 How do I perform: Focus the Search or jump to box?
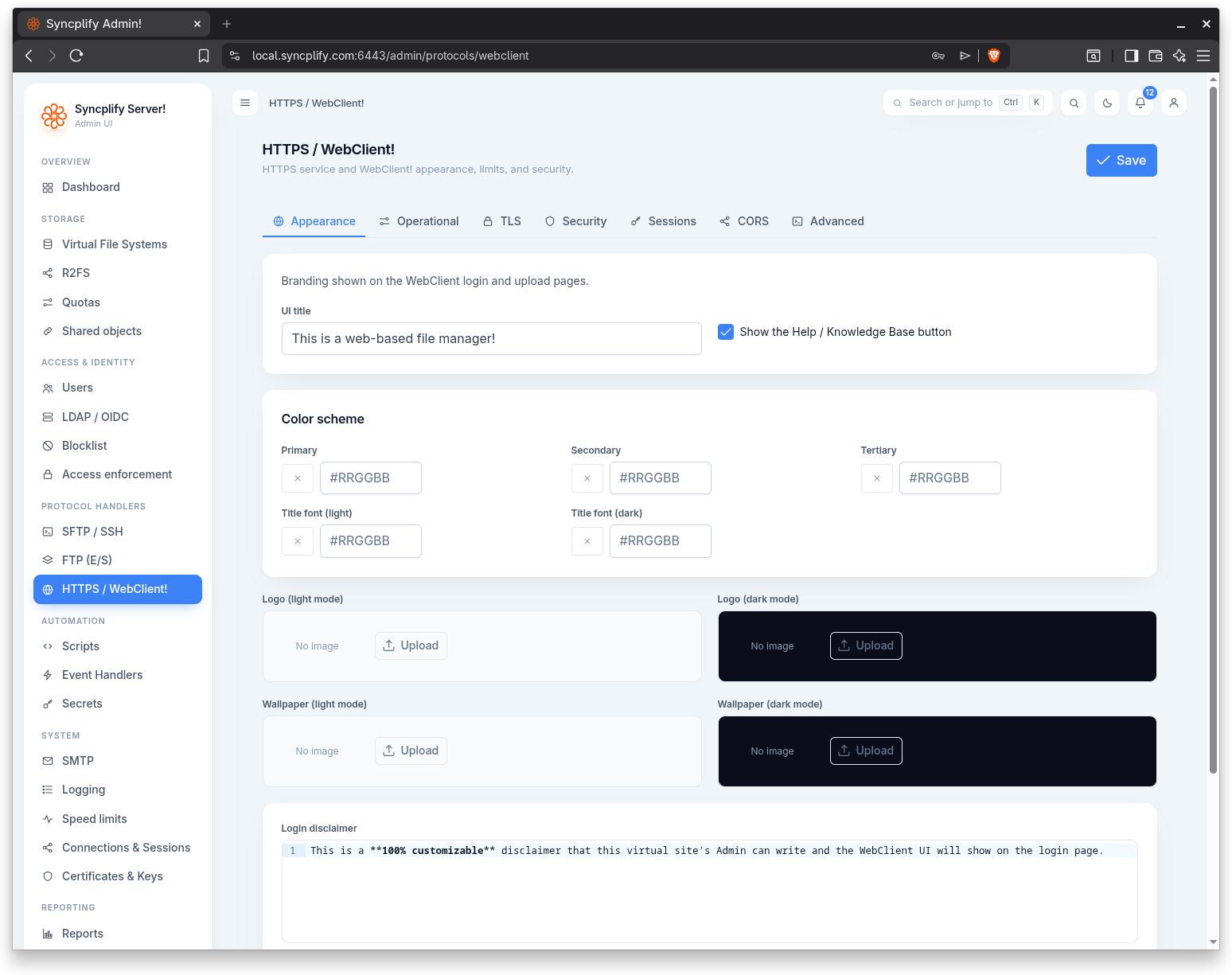(968, 103)
